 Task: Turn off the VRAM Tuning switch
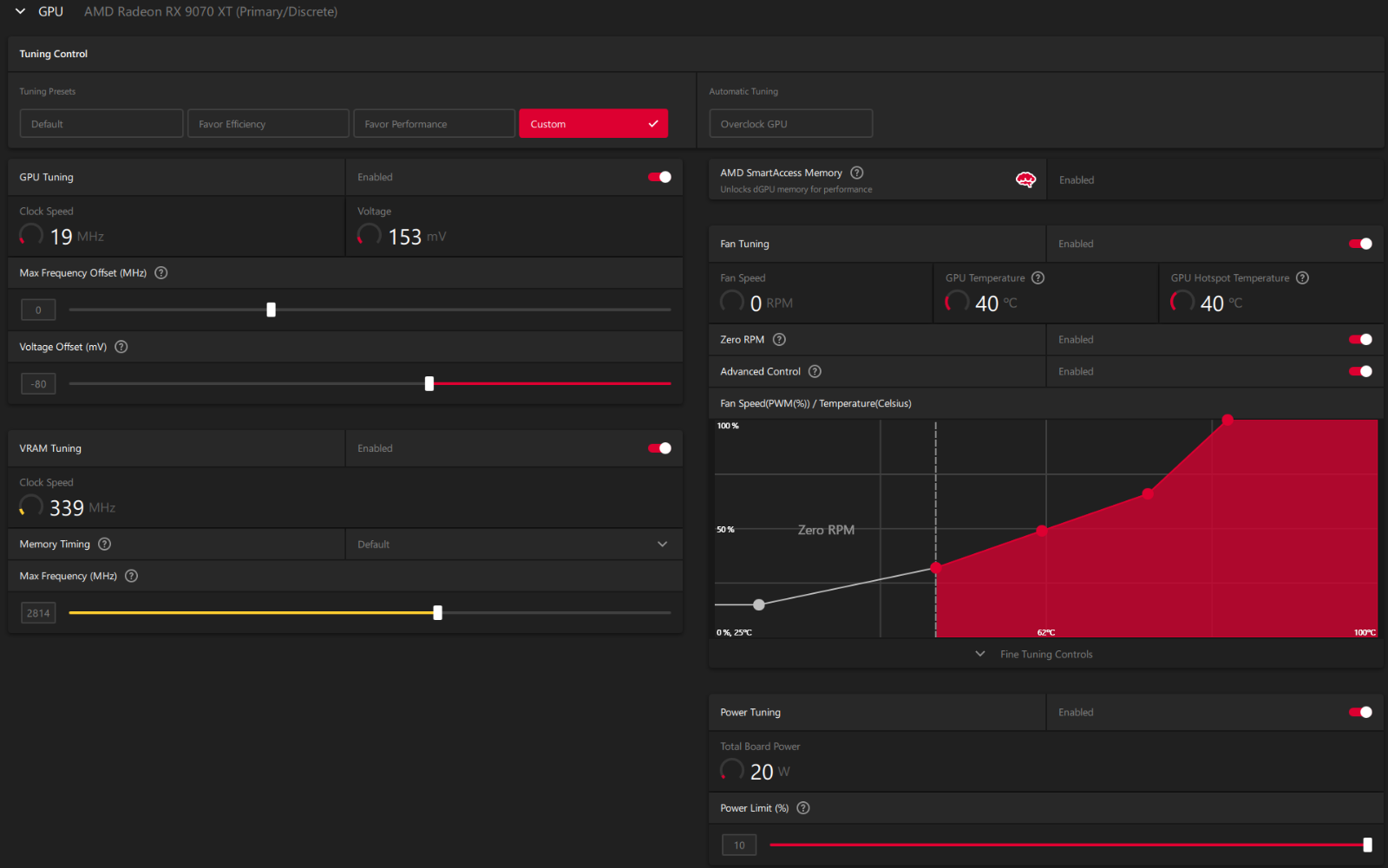[659, 448]
